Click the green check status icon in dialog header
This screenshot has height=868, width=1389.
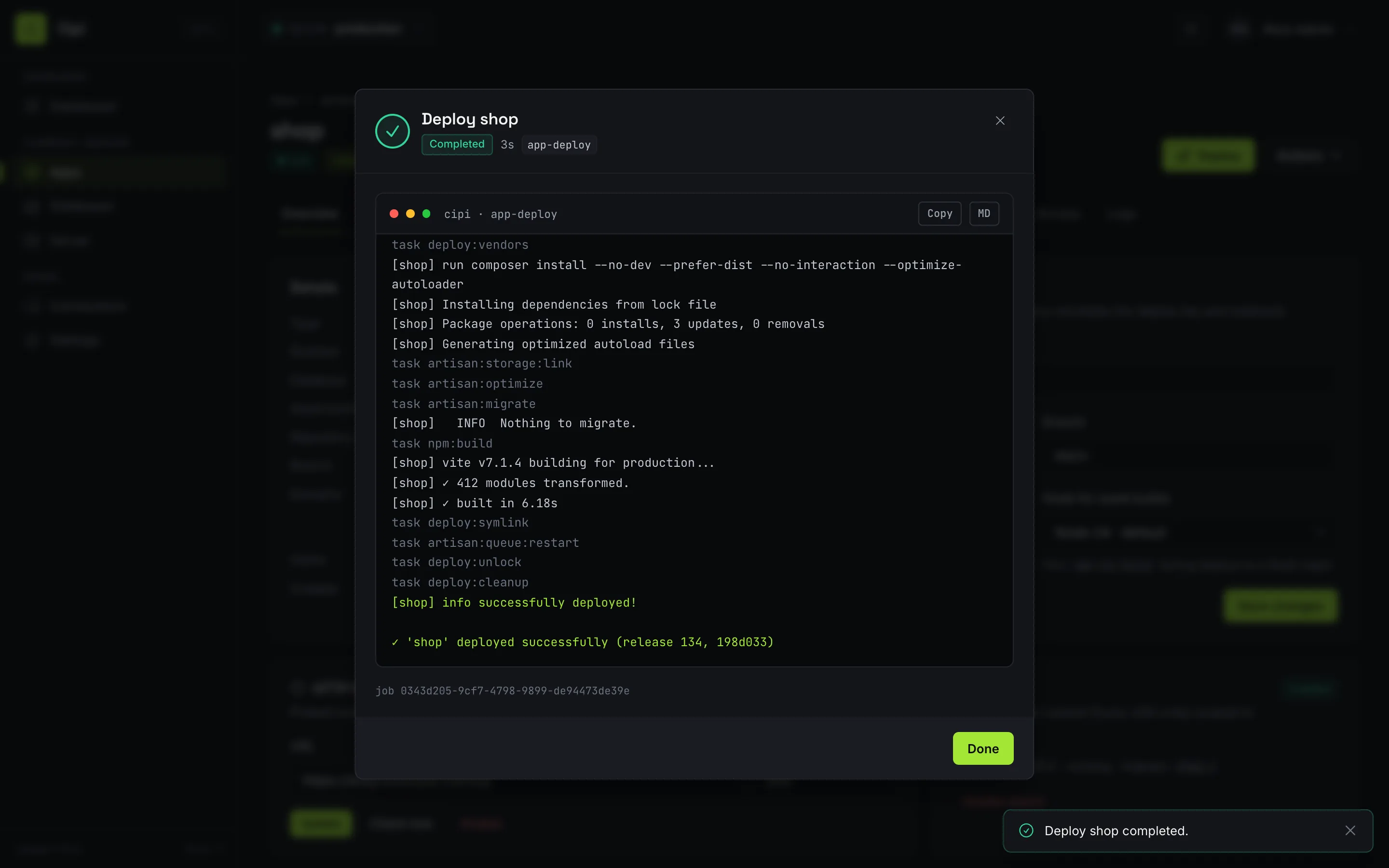[393, 132]
